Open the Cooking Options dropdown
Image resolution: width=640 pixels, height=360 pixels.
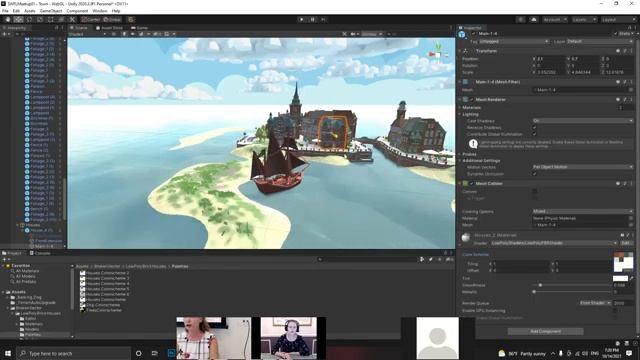pos(583,211)
